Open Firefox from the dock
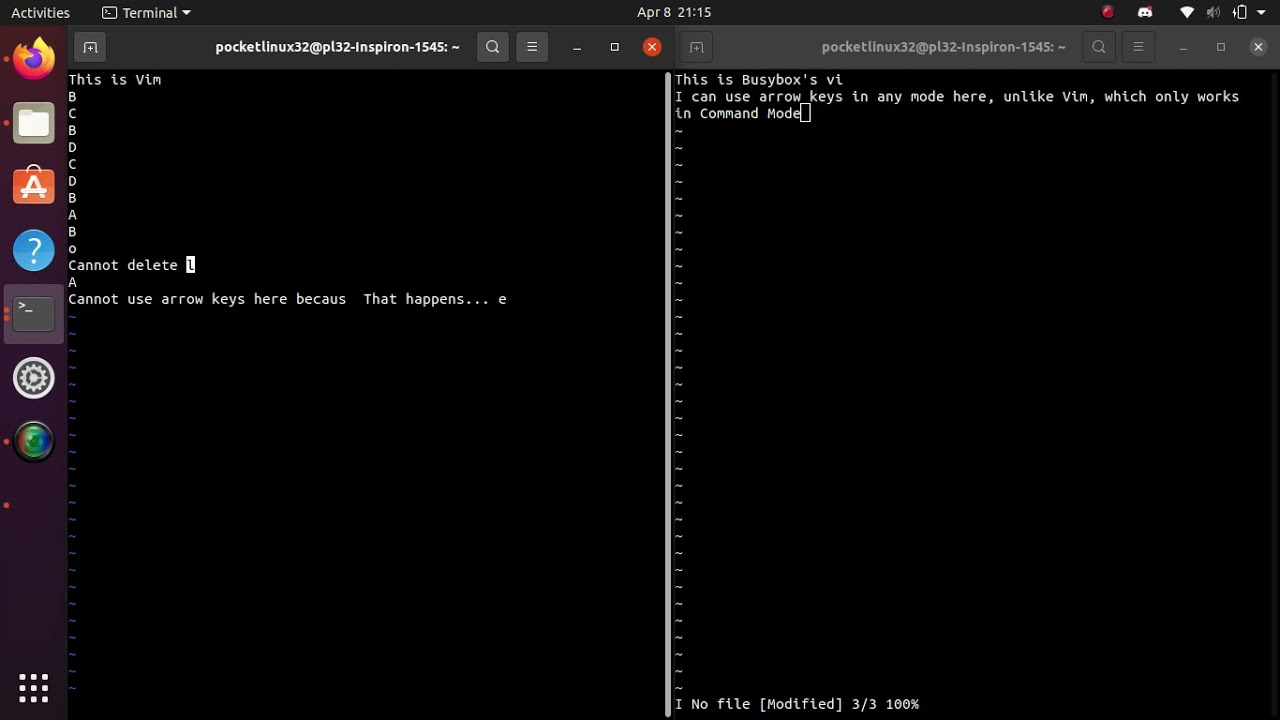The height and width of the screenshot is (720, 1280). click(x=34, y=58)
